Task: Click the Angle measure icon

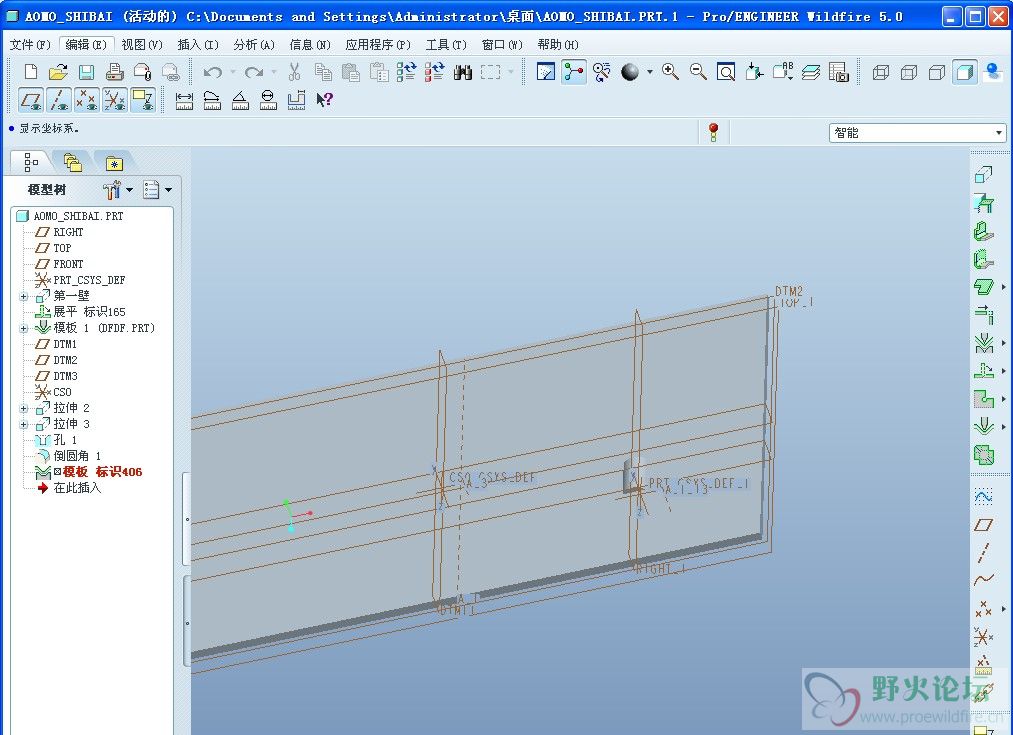Action: 240,100
